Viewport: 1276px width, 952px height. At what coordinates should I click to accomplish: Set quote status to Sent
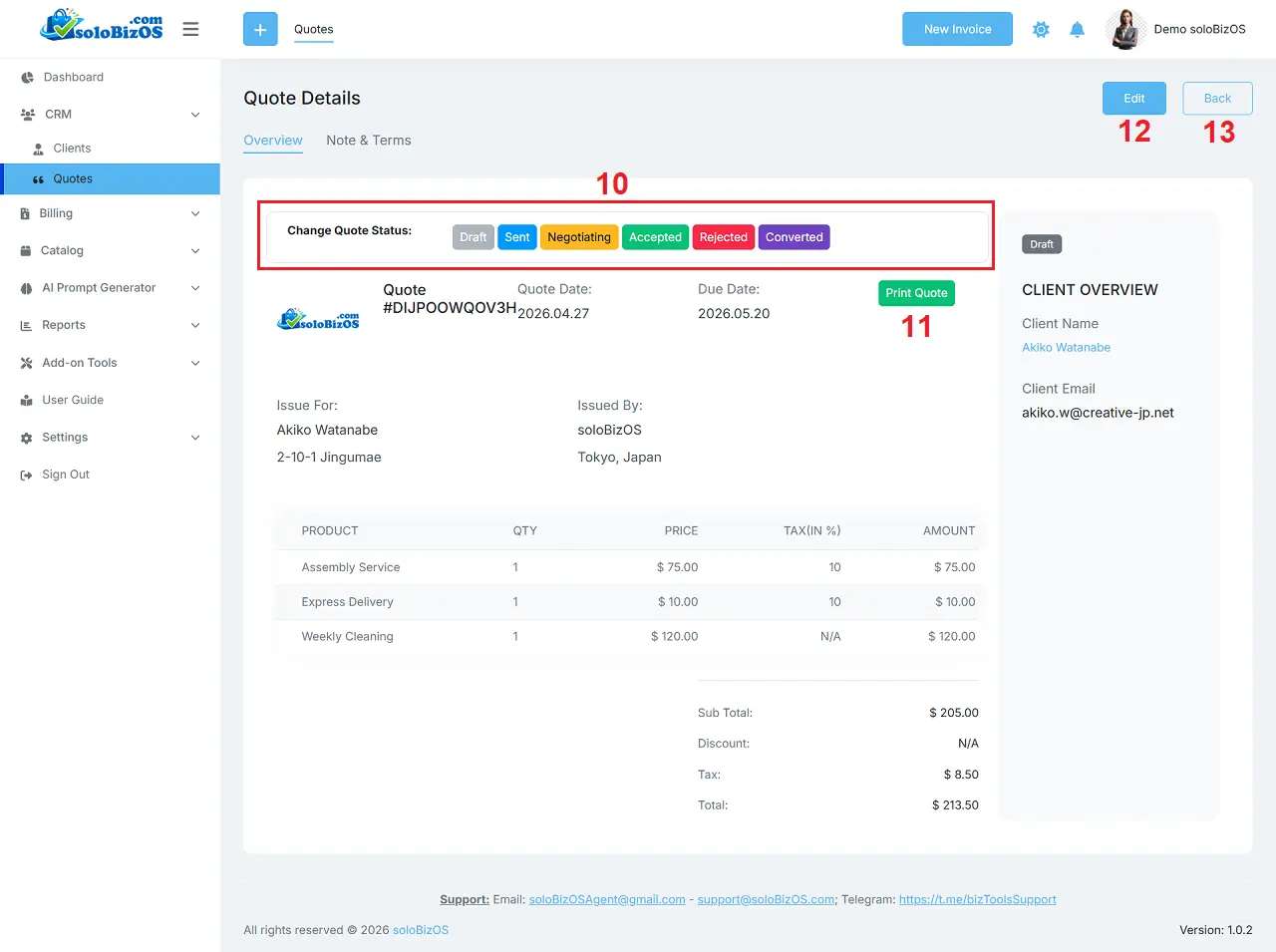click(517, 237)
